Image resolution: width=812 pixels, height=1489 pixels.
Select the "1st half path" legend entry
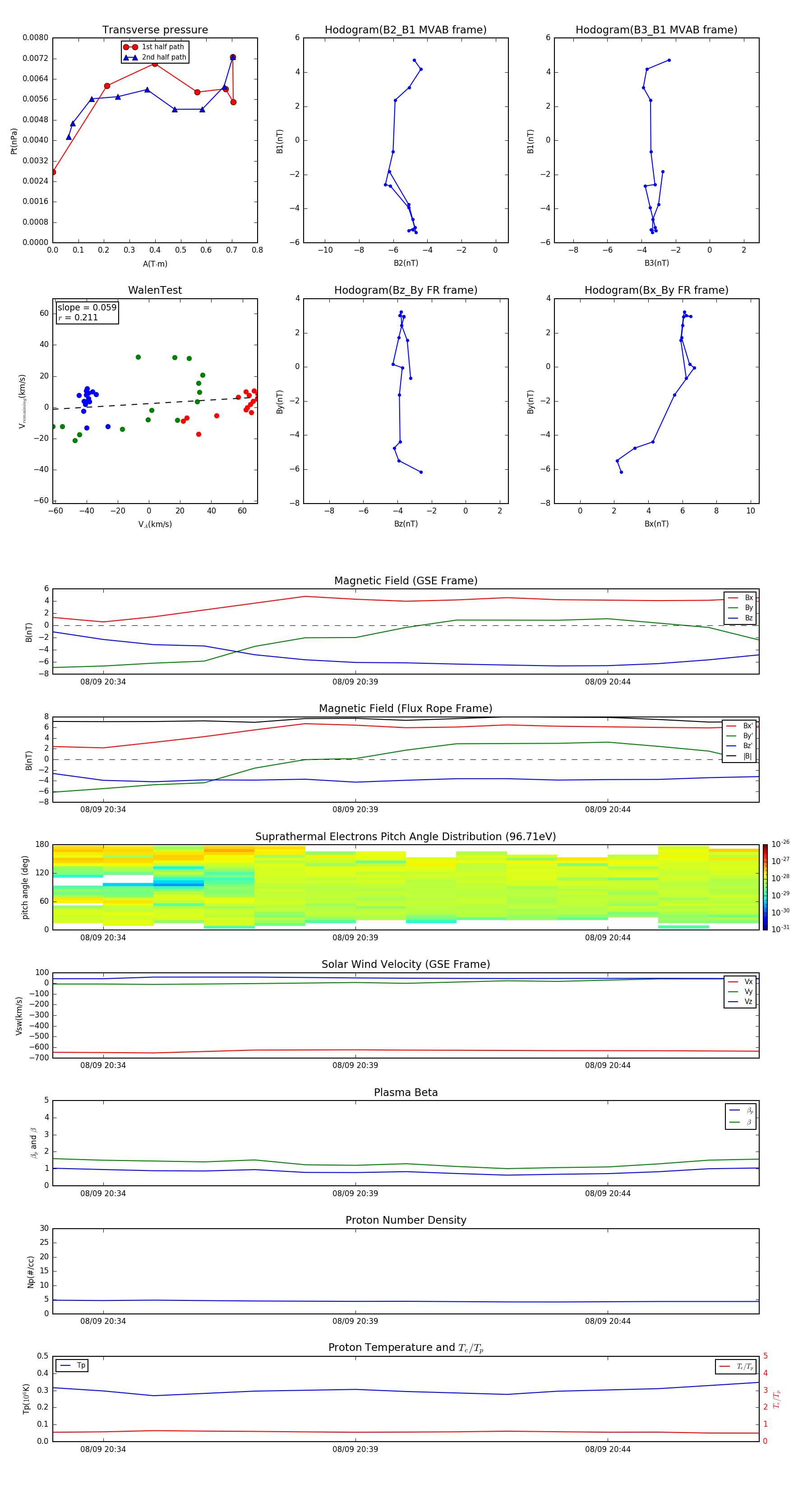[154, 47]
